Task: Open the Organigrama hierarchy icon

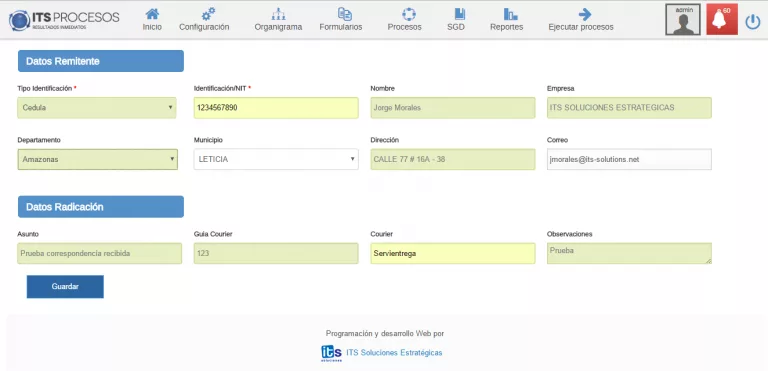Action: pyautogui.click(x=278, y=14)
